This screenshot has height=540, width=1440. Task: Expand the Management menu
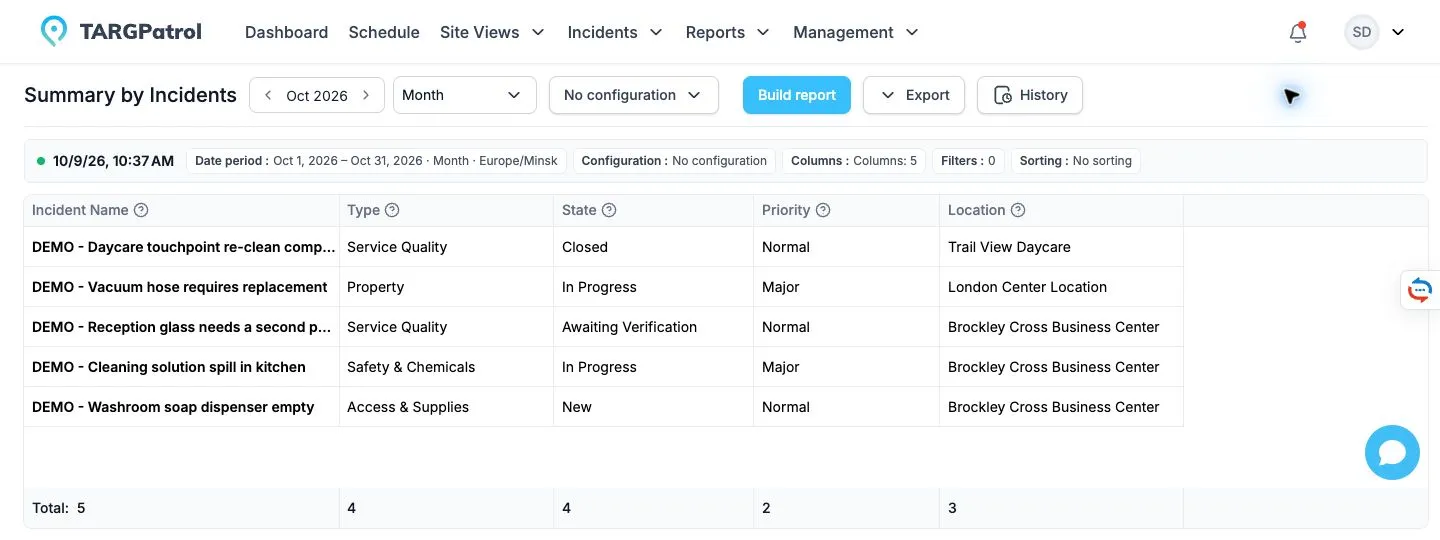pyautogui.click(x=856, y=32)
